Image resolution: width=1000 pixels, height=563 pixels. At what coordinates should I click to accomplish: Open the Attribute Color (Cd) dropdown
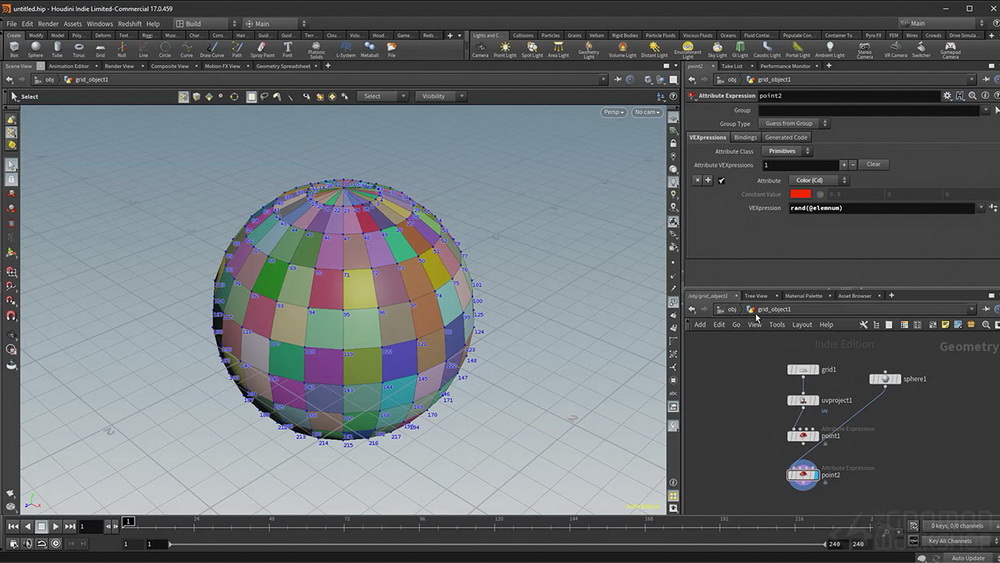[818, 180]
